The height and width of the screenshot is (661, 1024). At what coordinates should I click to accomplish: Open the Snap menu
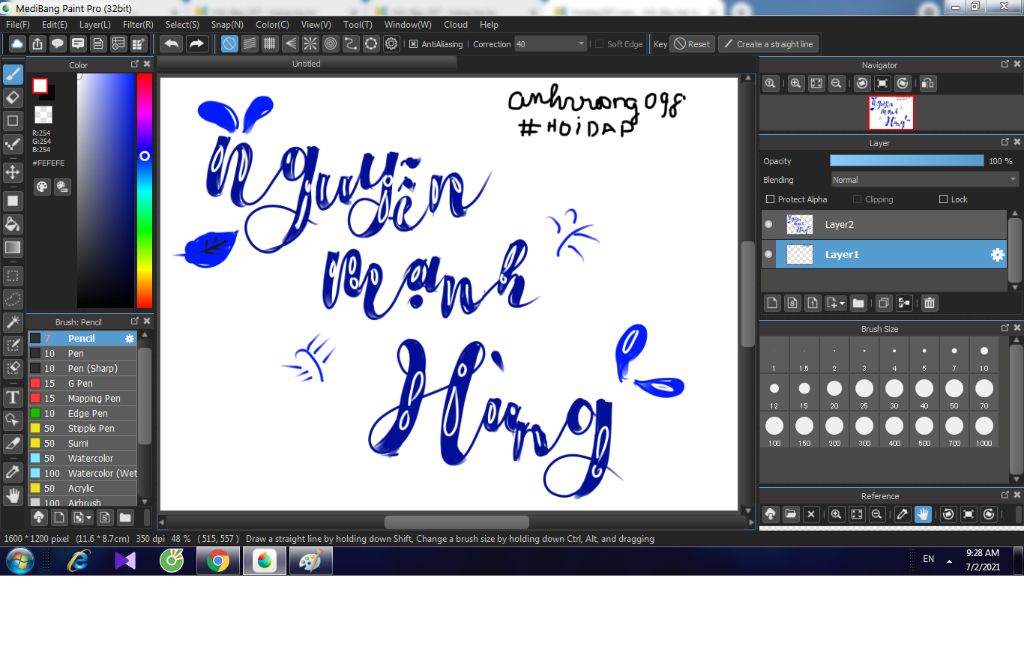[x=227, y=24]
